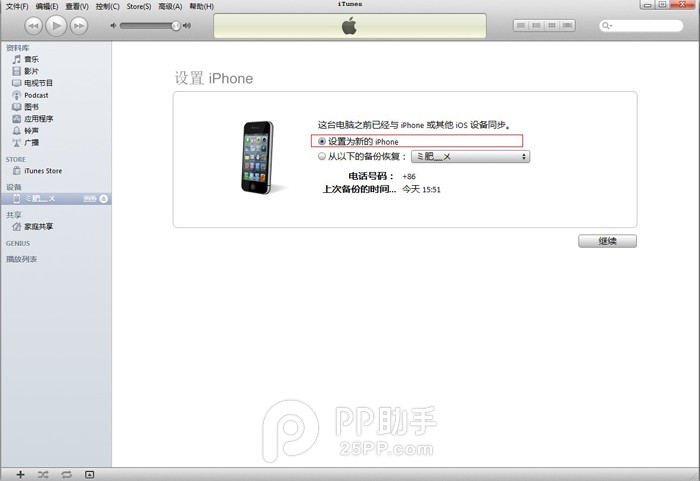Switch to grid view icon

point(552,25)
